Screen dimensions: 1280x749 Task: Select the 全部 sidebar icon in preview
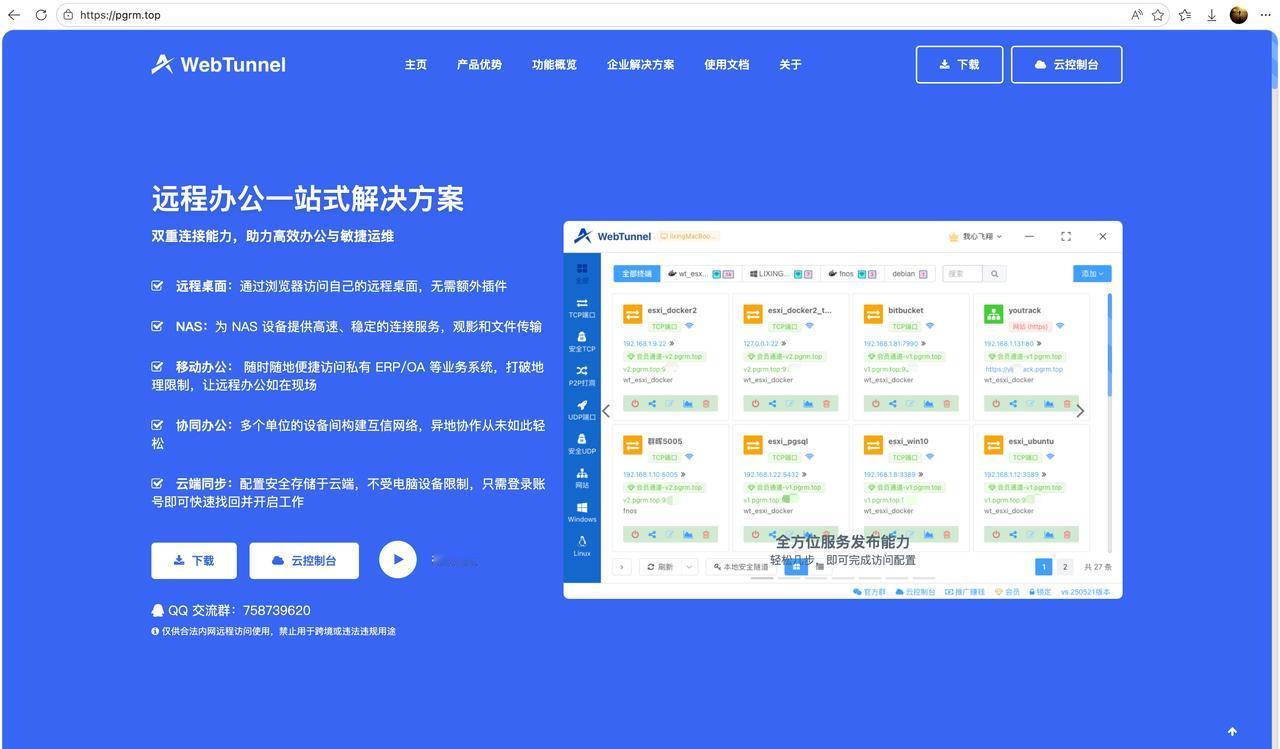(x=582, y=273)
